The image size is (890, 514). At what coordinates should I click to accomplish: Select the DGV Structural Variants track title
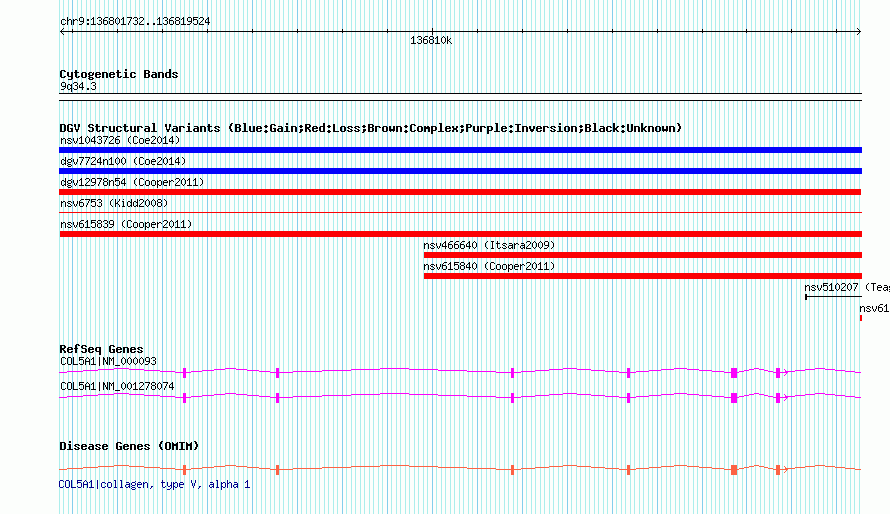371,128
